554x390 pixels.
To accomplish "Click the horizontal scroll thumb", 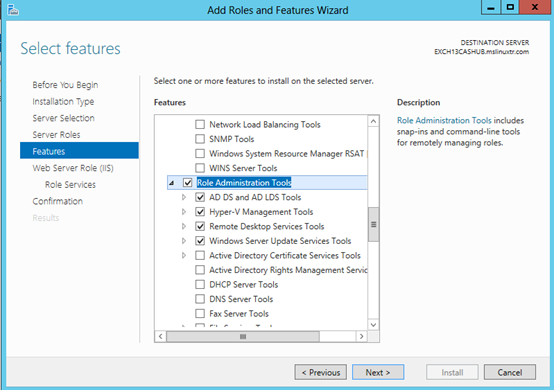I will 243,336.
